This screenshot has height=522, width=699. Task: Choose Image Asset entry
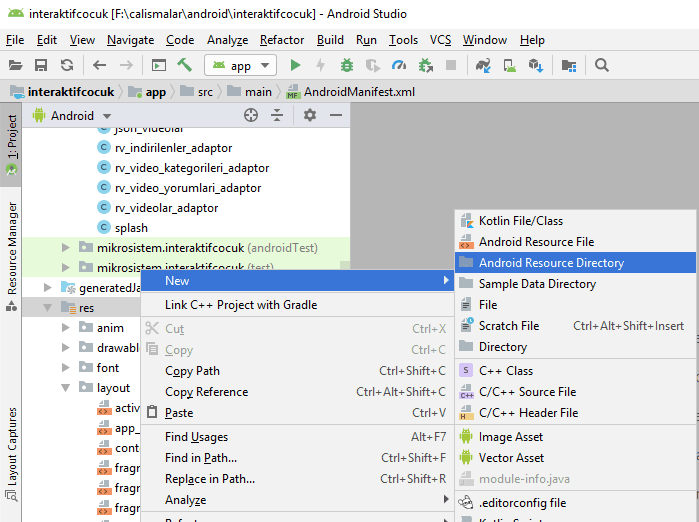pos(575,436)
